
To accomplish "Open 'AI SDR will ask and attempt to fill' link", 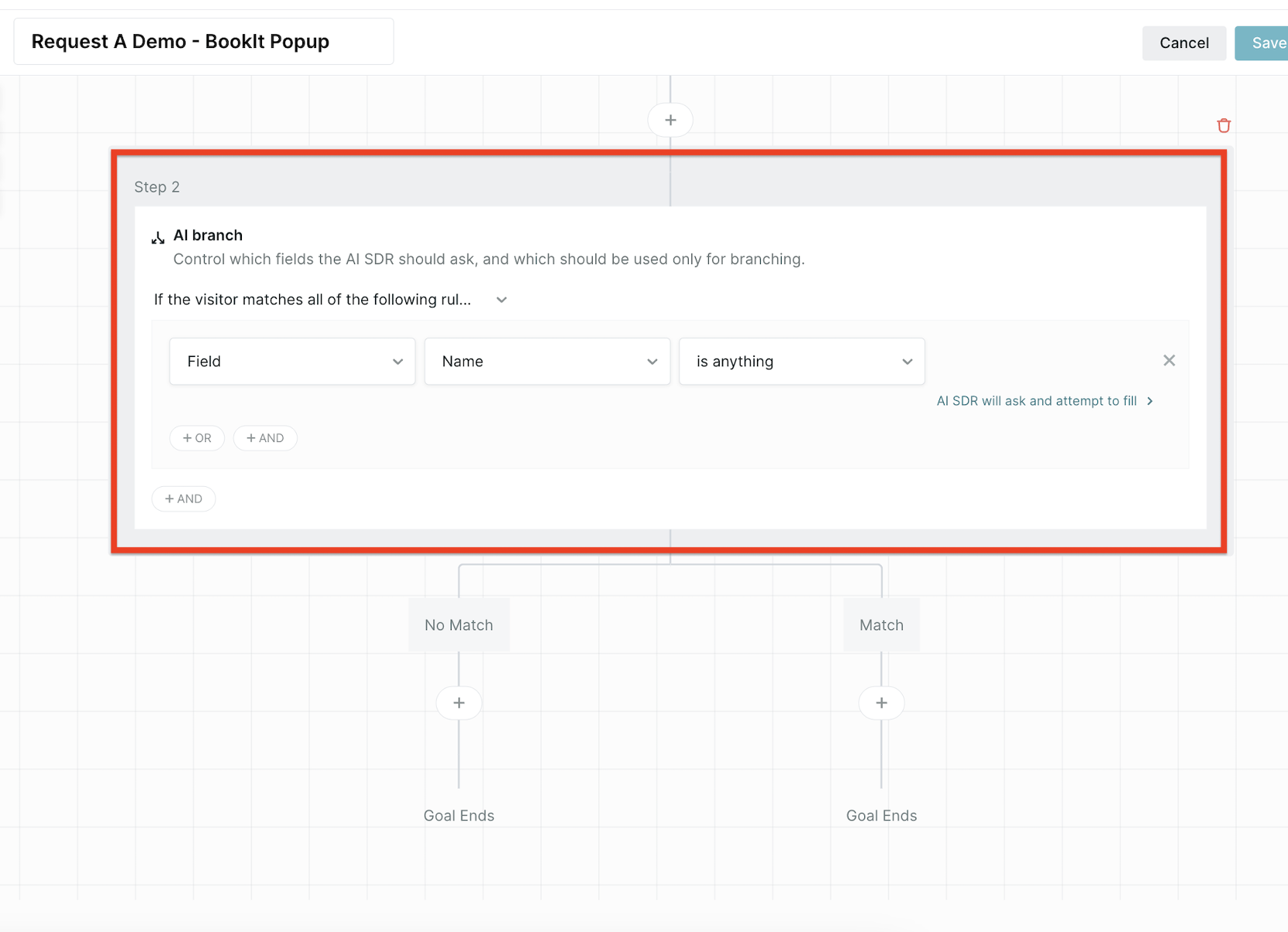I will pyautogui.click(x=1044, y=401).
